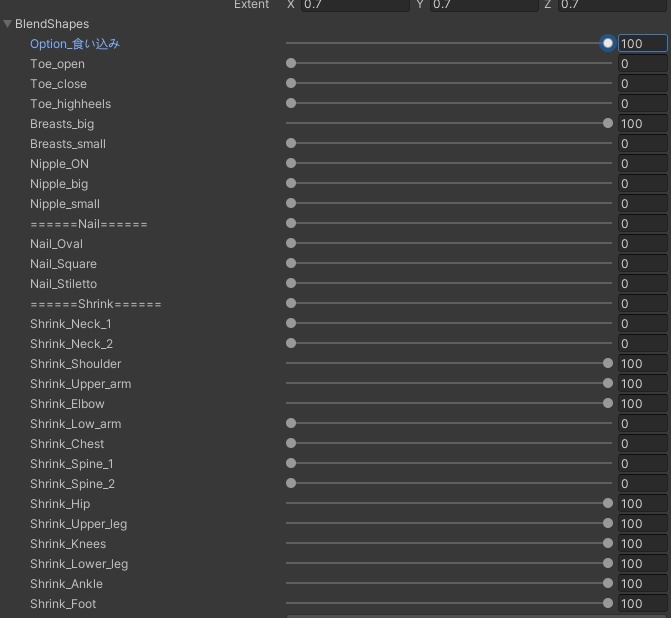Collapse the BlendShapes section
Screen dimensions: 671x618
[x=8, y=24]
